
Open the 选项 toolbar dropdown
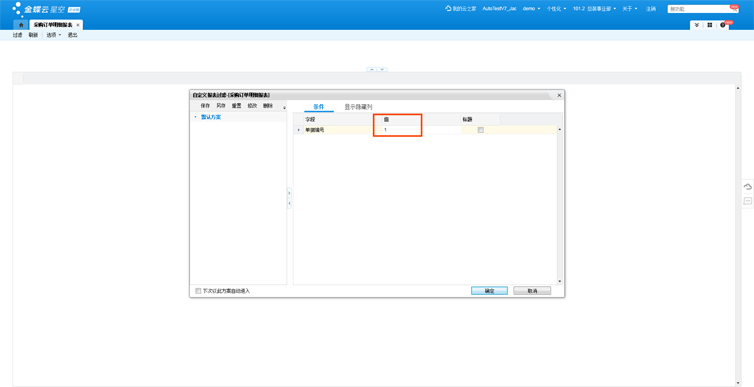coord(53,35)
